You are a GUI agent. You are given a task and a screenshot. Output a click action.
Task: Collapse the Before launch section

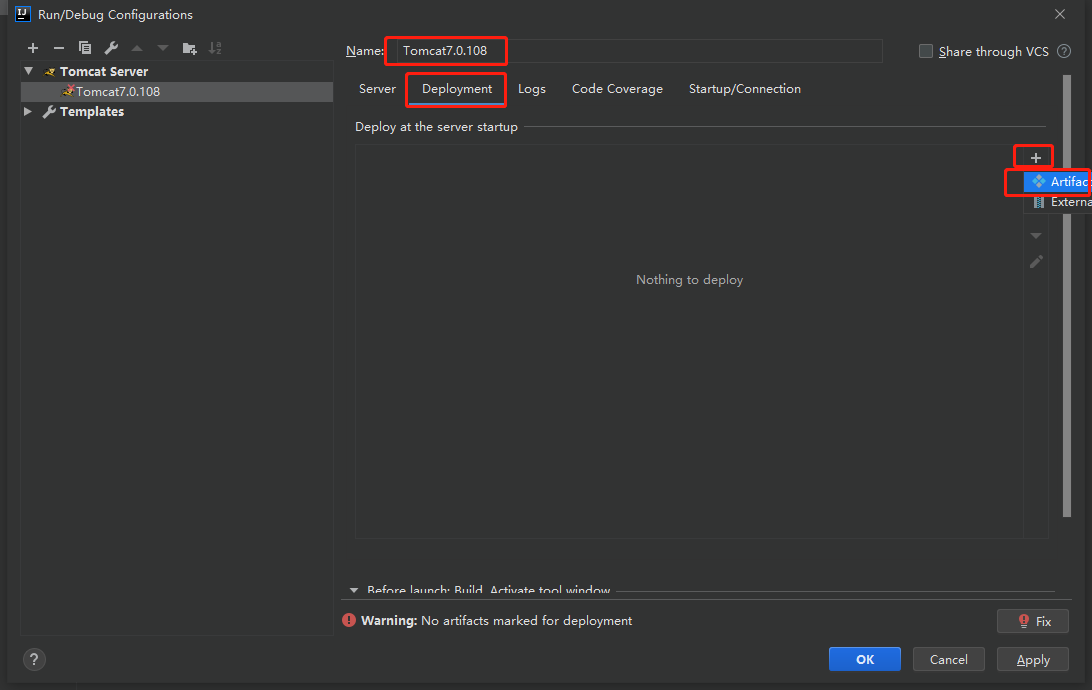(354, 590)
